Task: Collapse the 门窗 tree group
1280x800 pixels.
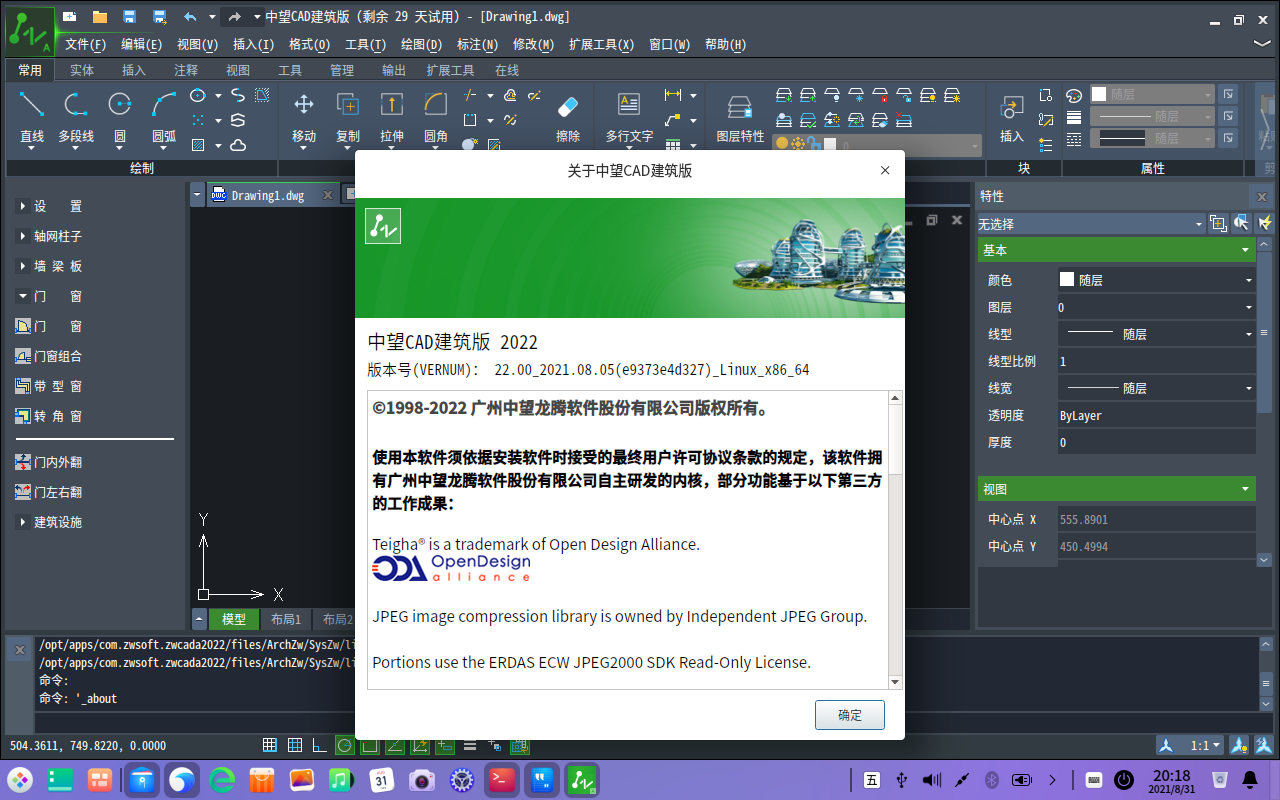Action: point(23,296)
